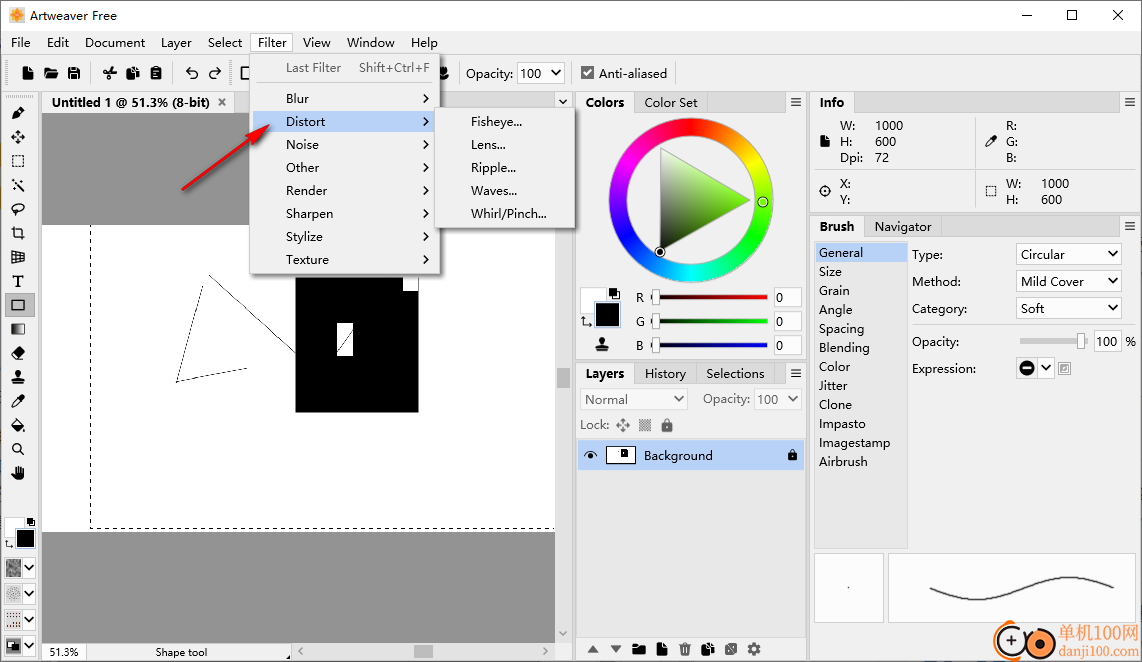Toggle the Anti-aliased checkbox
This screenshot has width=1142, height=662.
pos(588,73)
